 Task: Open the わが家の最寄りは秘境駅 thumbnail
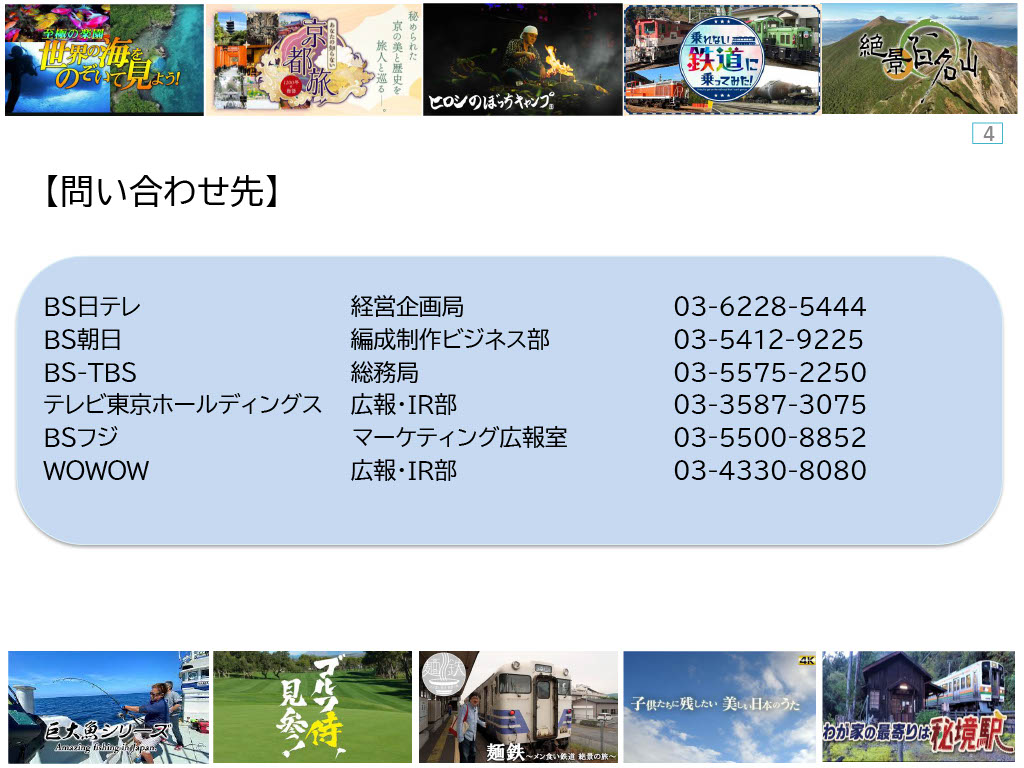coord(918,707)
